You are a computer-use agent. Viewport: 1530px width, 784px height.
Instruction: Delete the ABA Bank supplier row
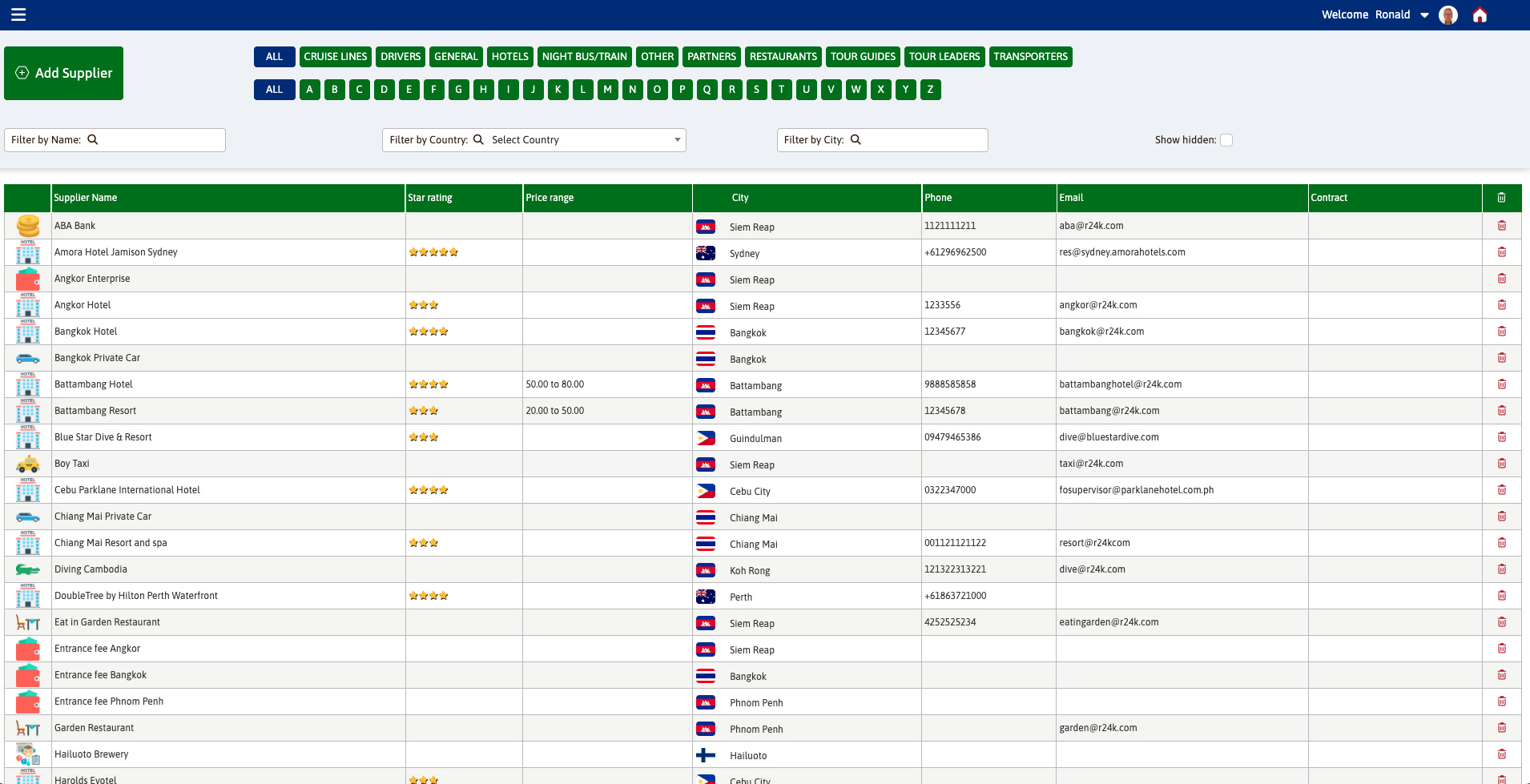point(1502,225)
